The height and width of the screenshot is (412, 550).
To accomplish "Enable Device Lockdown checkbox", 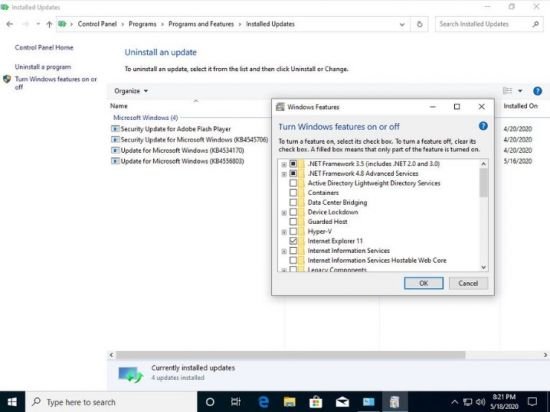I will pyautogui.click(x=293, y=212).
